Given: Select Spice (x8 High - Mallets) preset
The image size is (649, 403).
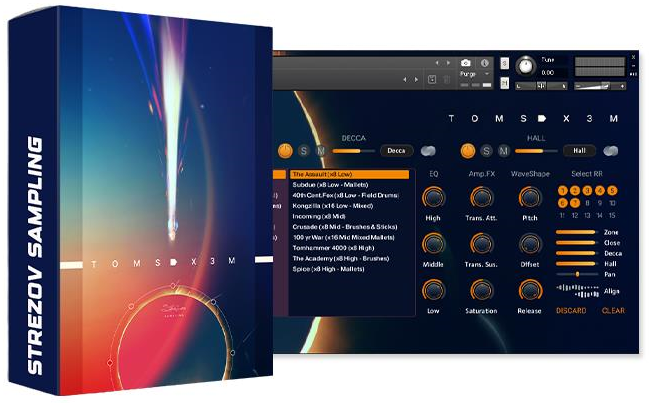Looking at the screenshot, I should (350, 269).
